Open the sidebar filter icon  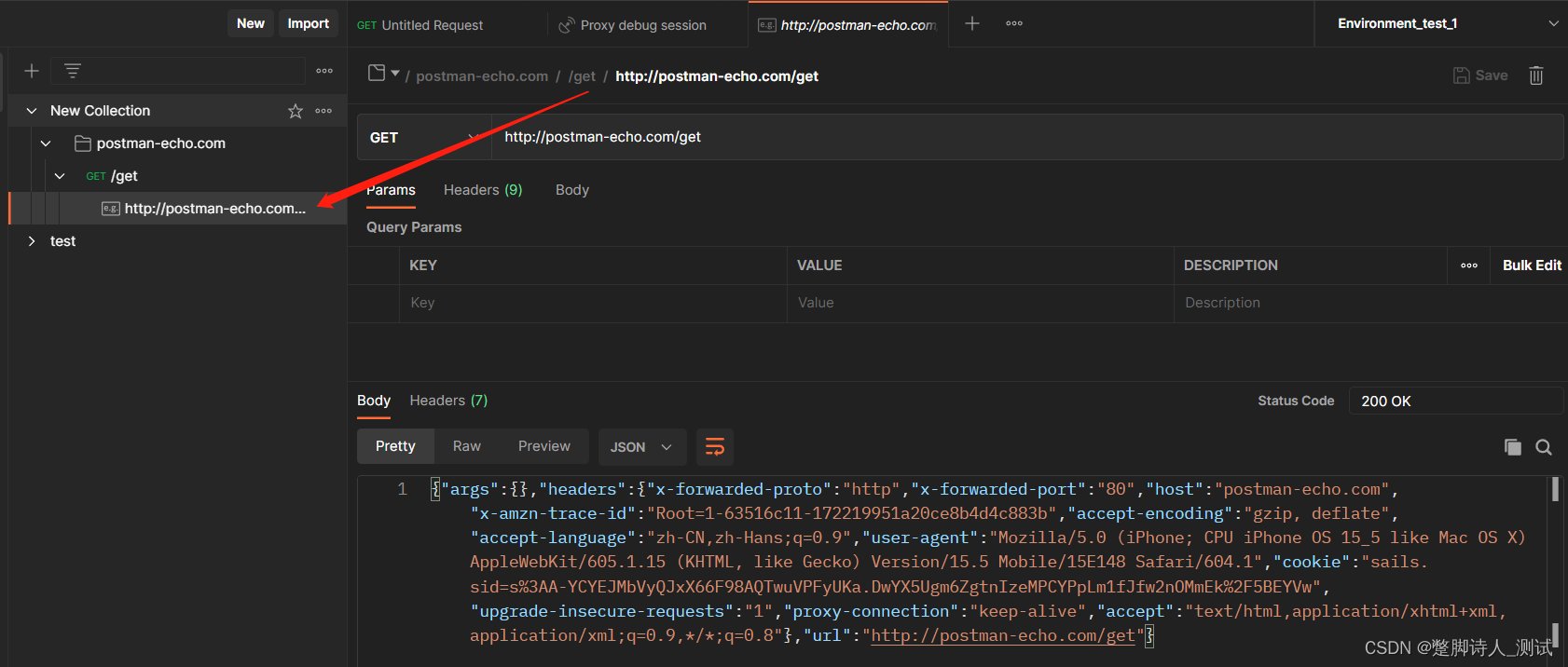(x=73, y=71)
